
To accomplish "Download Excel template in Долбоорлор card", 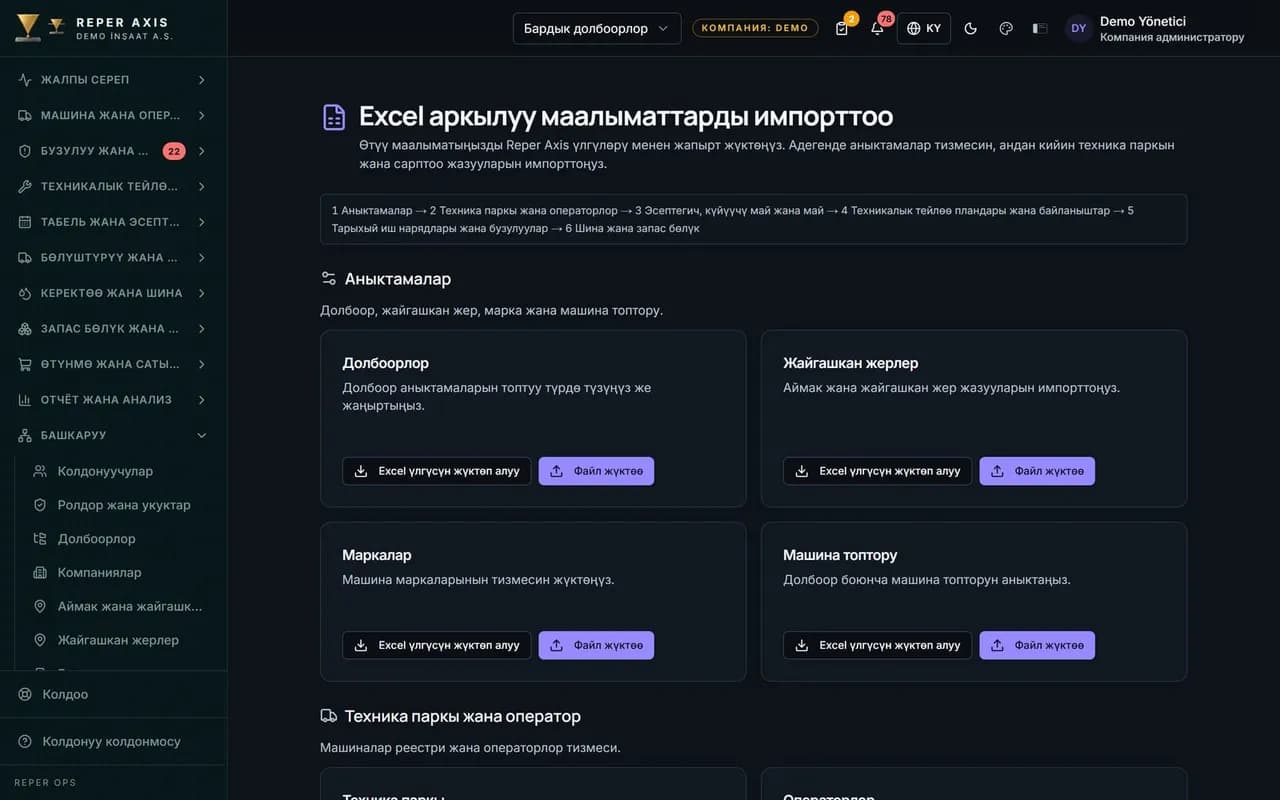I will pos(437,471).
